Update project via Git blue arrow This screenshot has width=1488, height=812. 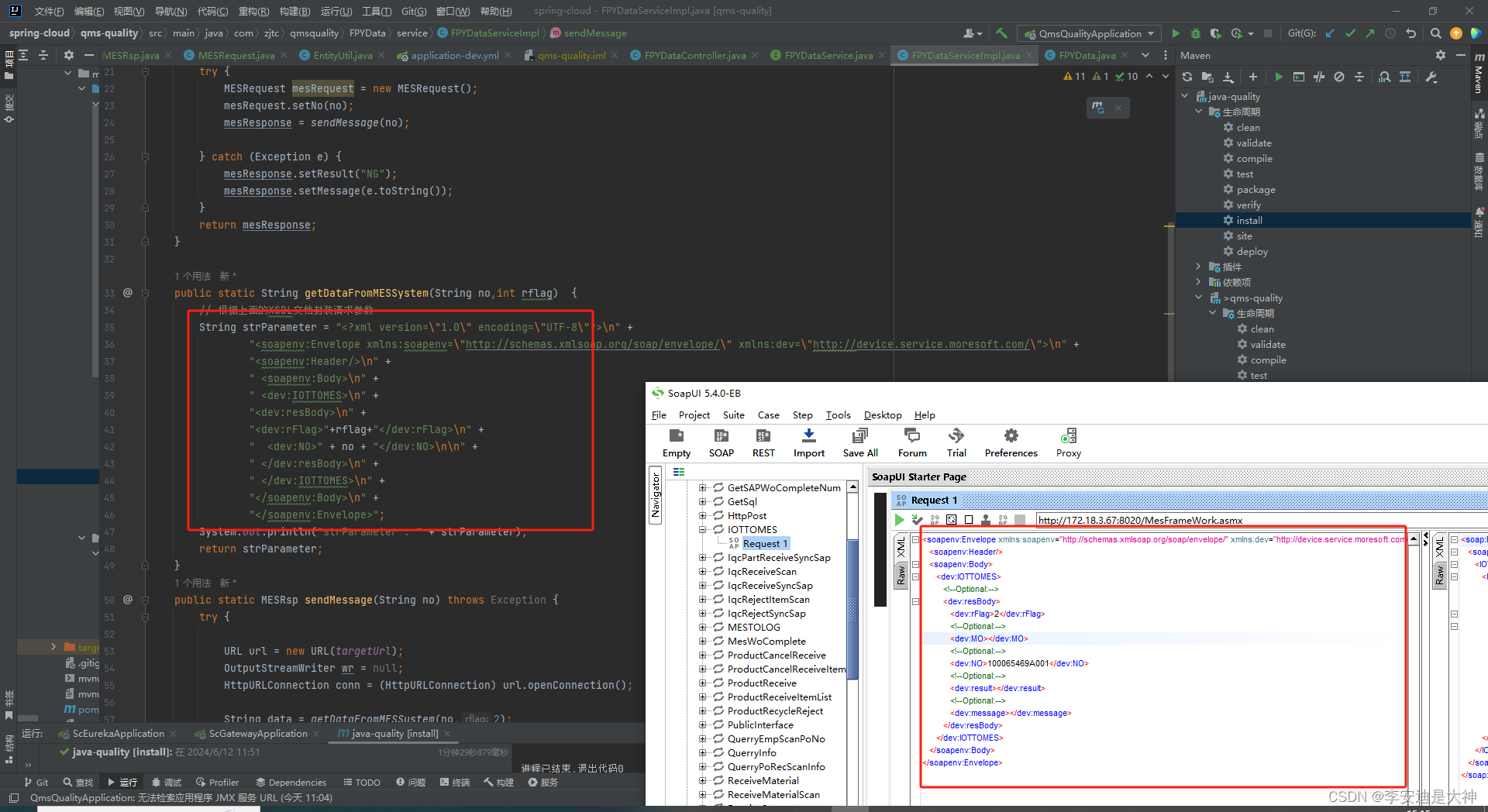(x=1331, y=33)
